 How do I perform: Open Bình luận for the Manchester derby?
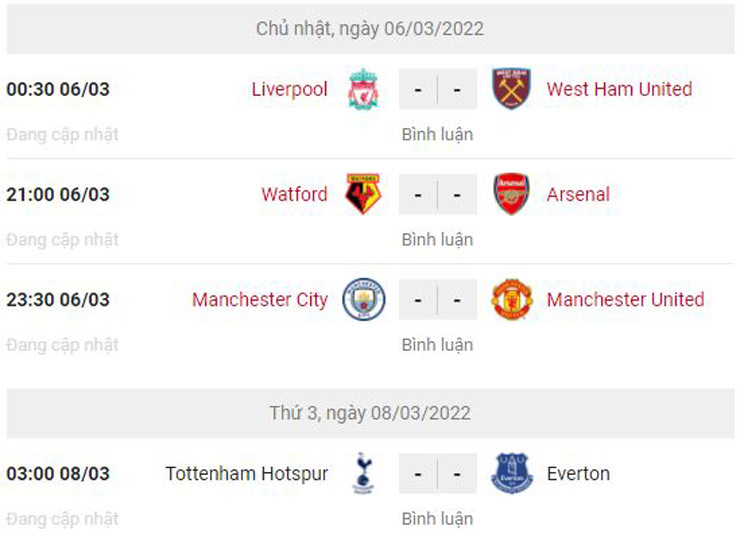(437, 345)
